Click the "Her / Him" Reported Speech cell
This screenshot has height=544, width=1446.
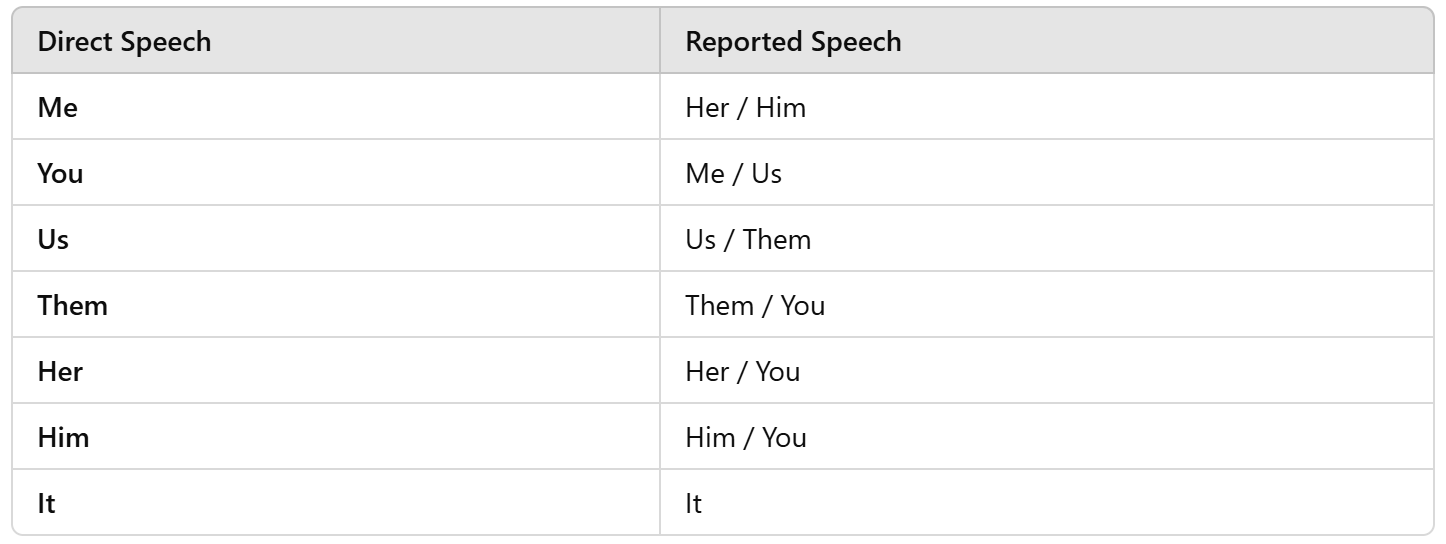point(745,108)
